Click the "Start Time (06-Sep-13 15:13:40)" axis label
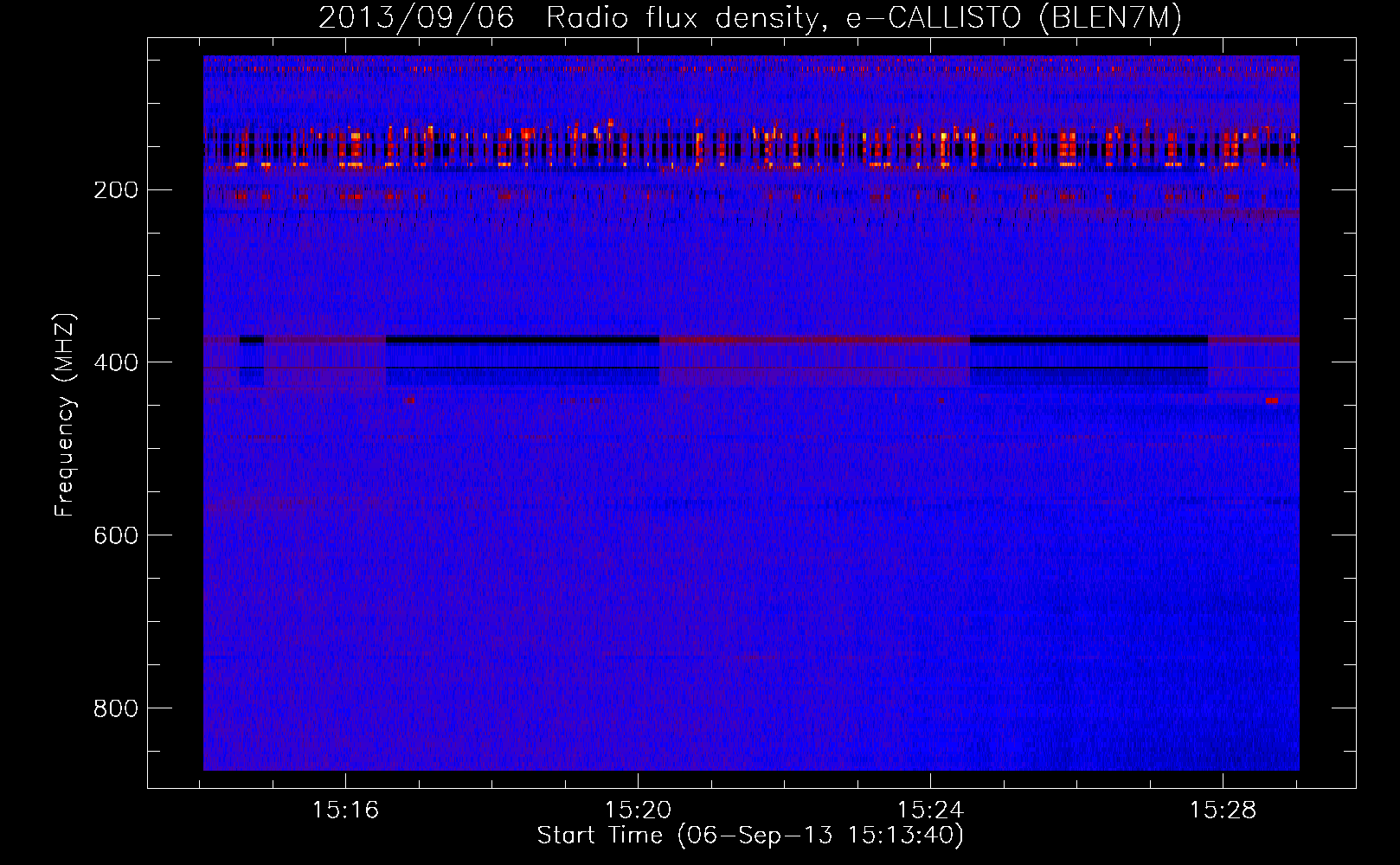 750,836
